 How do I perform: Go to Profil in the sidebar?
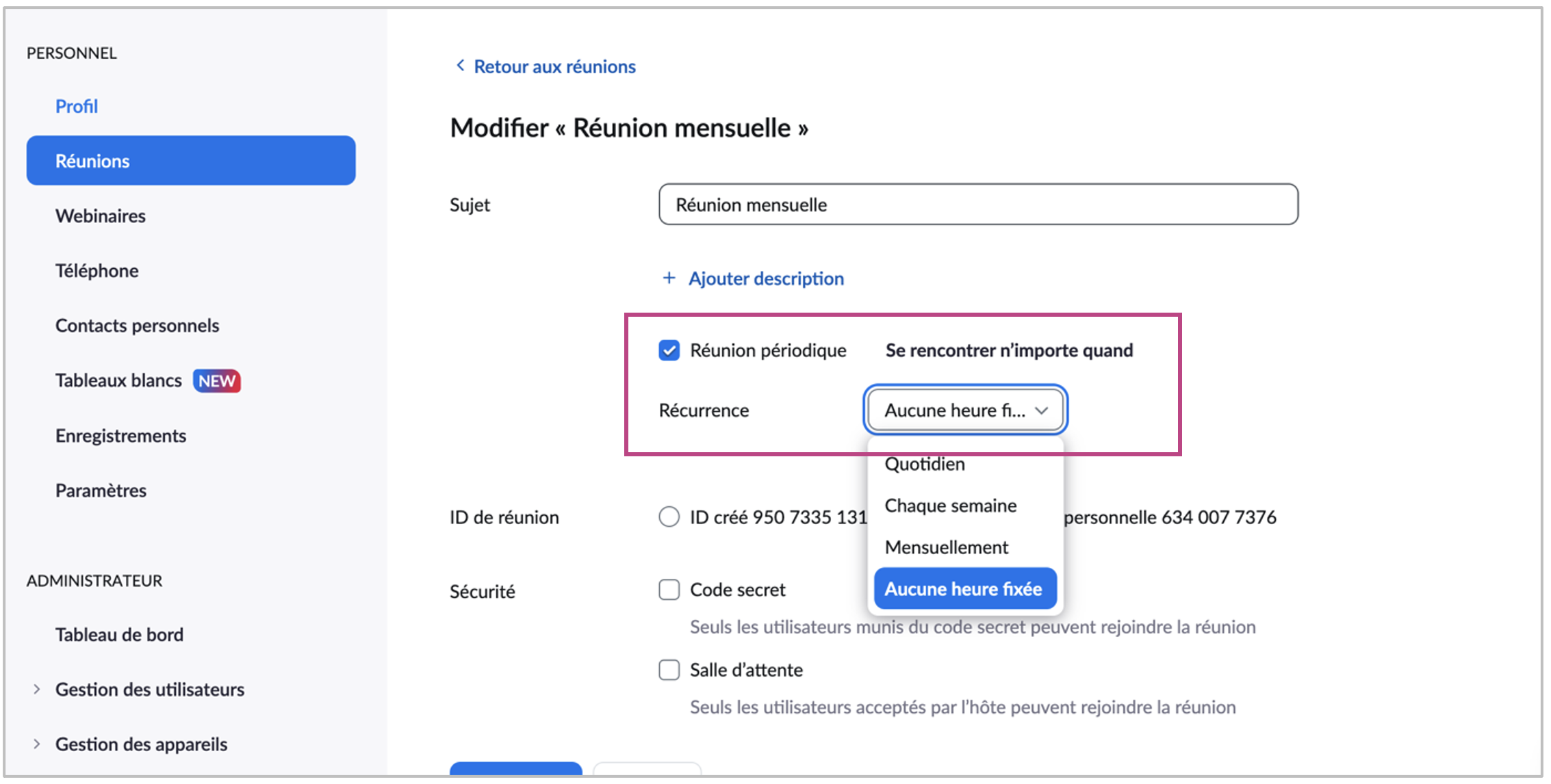tap(77, 106)
